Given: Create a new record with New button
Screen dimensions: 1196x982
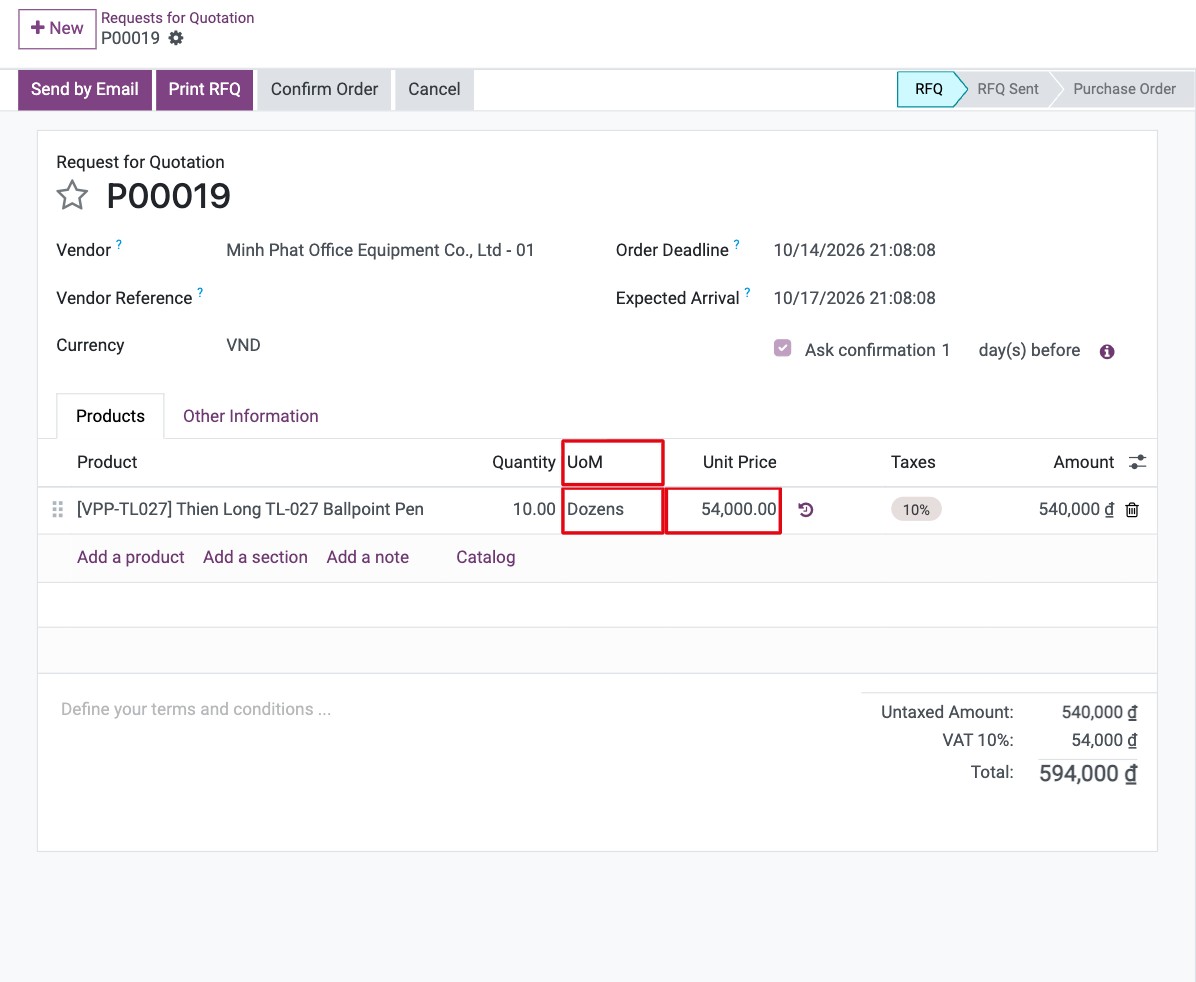Looking at the screenshot, I should [x=57, y=29].
